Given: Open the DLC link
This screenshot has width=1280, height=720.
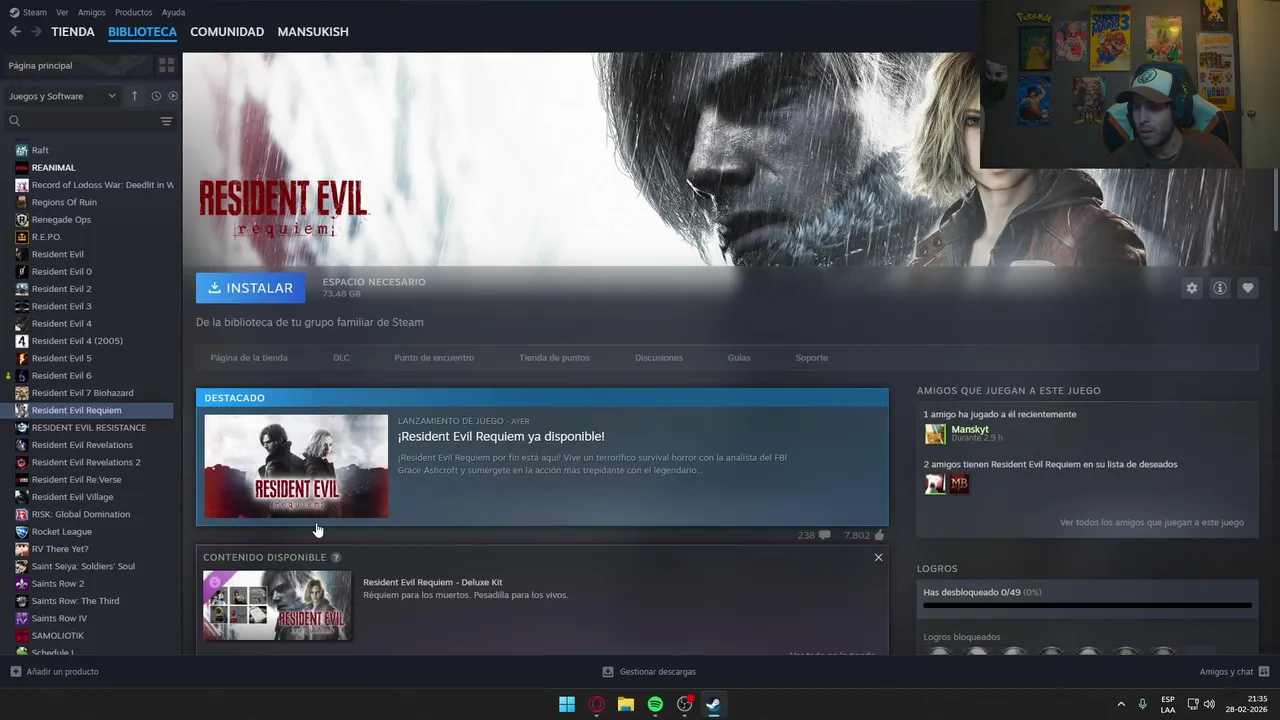Looking at the screenshot, I should (341, 358).
